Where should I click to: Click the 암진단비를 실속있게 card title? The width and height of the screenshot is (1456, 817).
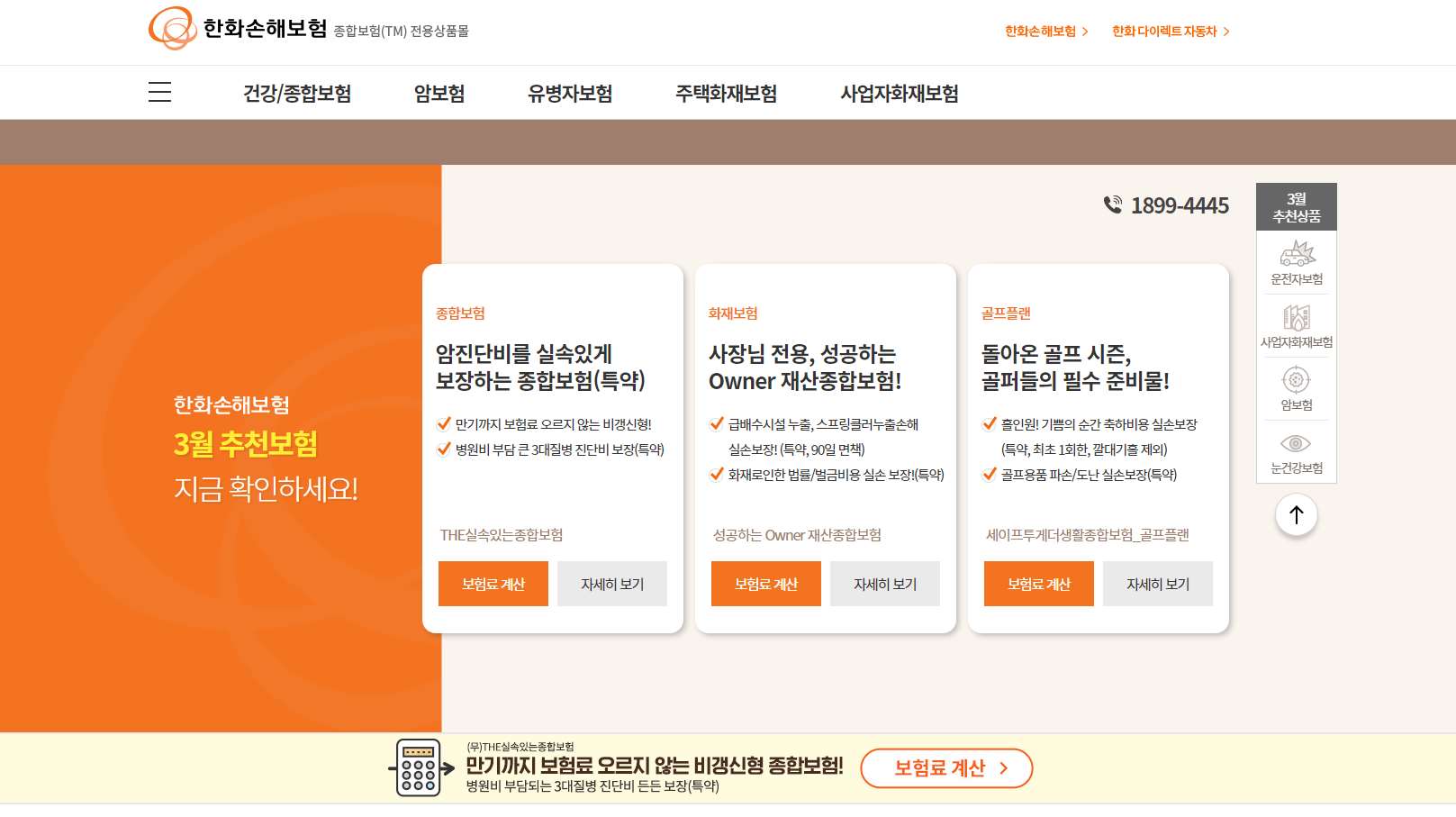pos(540,368)
